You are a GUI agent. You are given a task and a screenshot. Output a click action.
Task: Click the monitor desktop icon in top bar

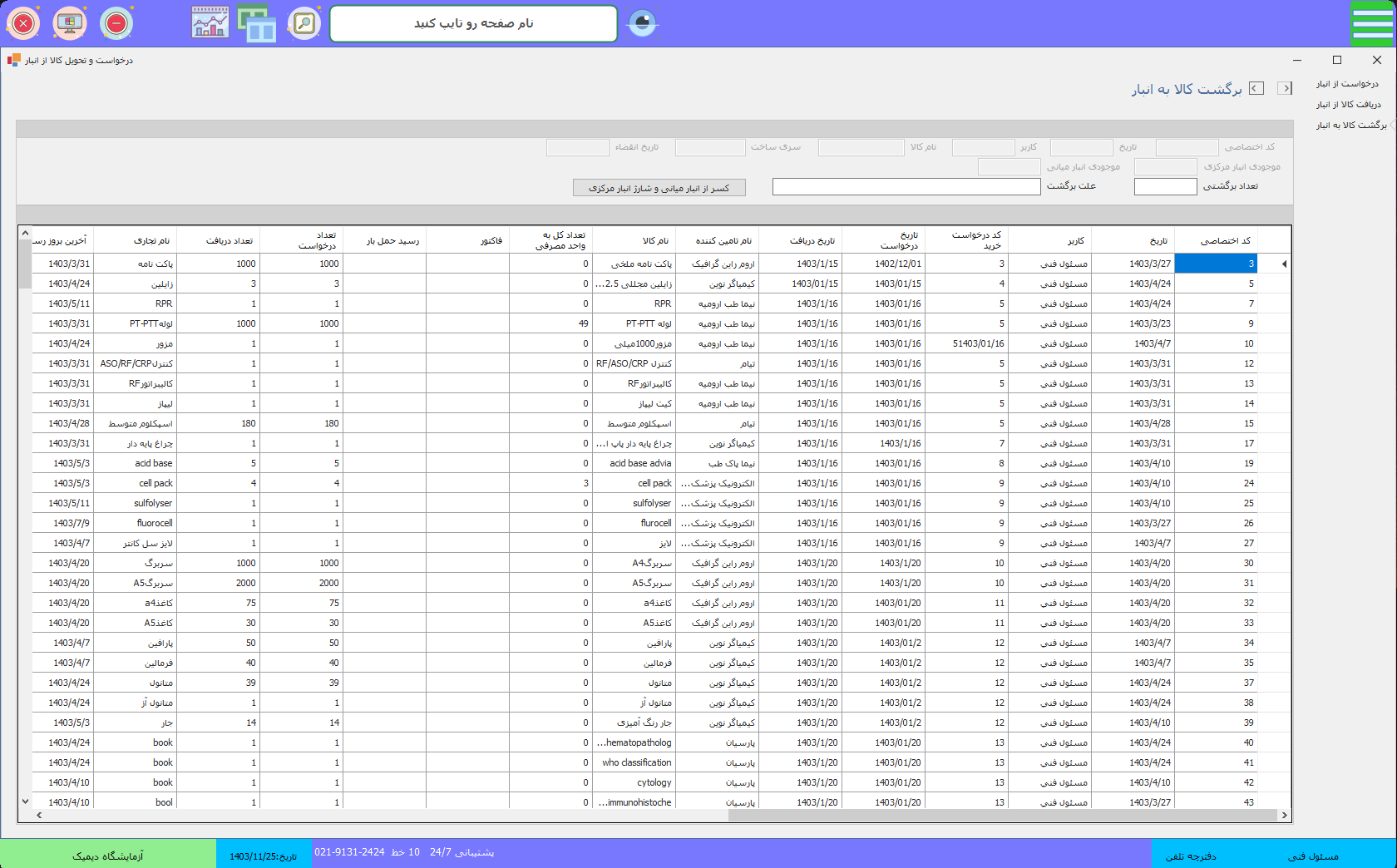pyautogui.click(x=70, y=23)
